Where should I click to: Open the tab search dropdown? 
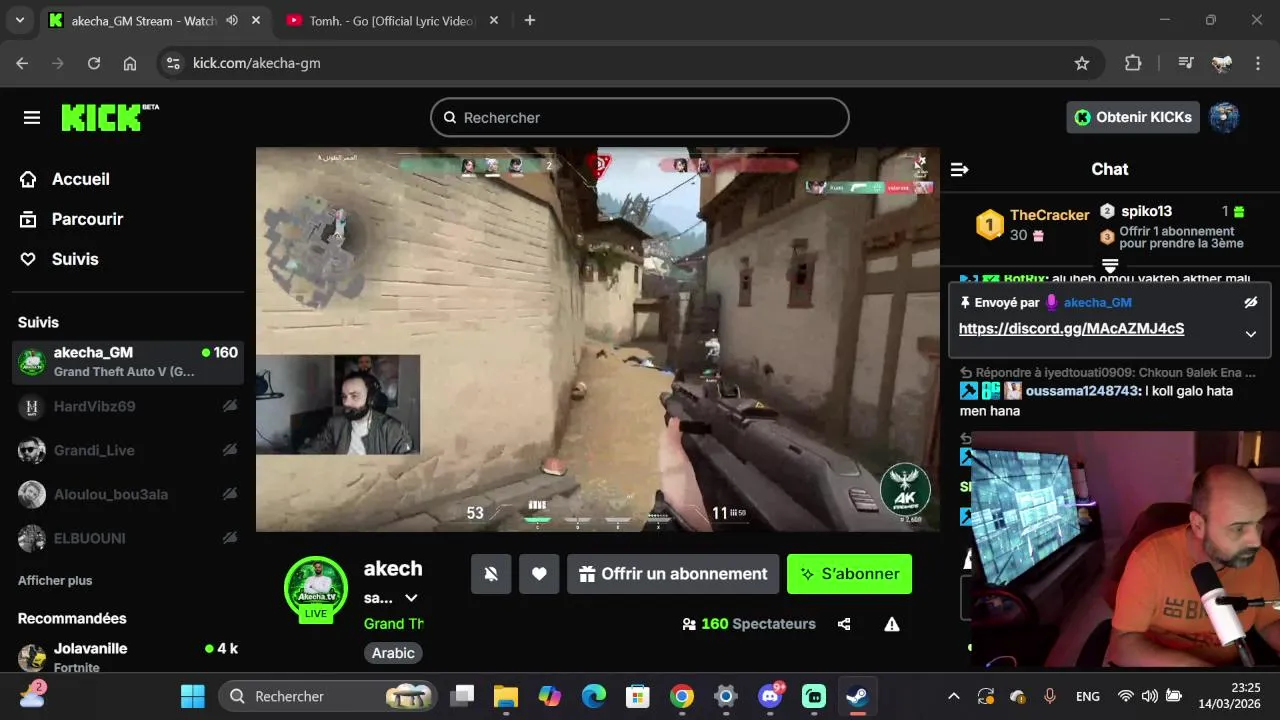20,20
